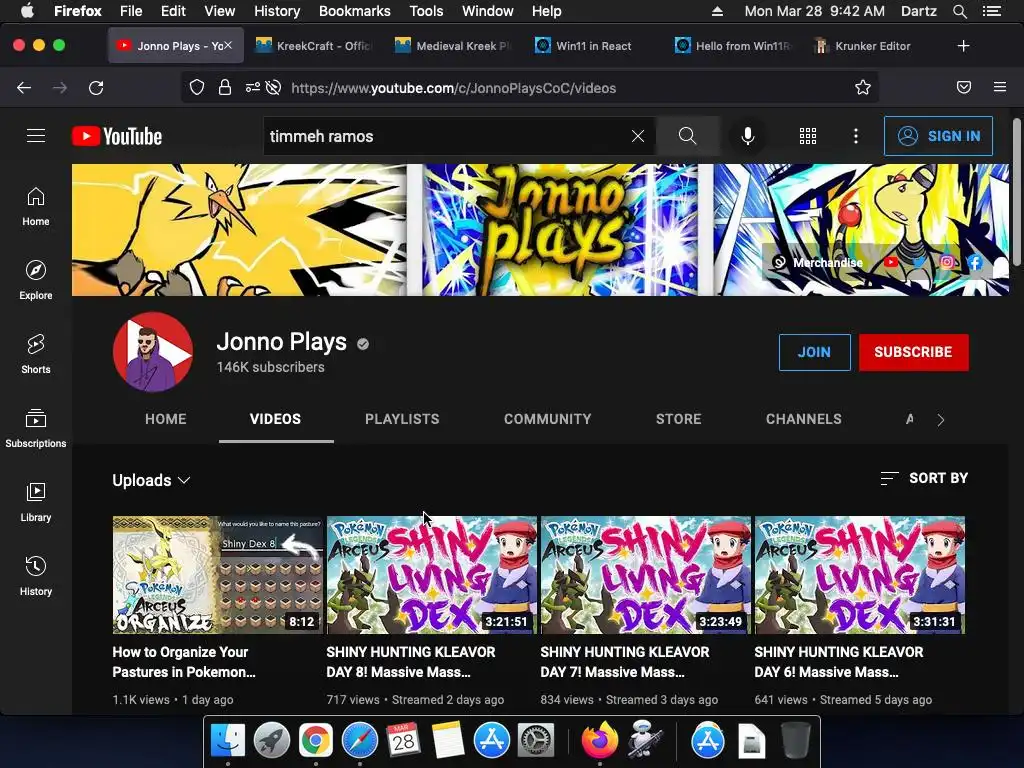Start voice search with microphone icon
Viewport: 1024px width, 768px height.
[748, 136]
